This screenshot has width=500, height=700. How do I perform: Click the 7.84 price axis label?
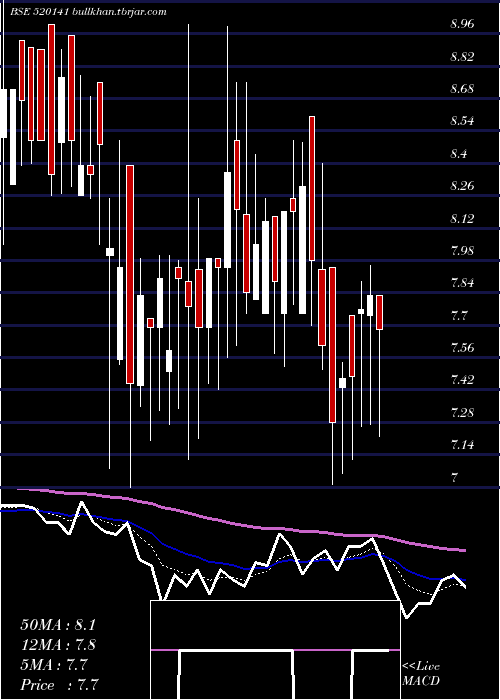tap(462, 283)
